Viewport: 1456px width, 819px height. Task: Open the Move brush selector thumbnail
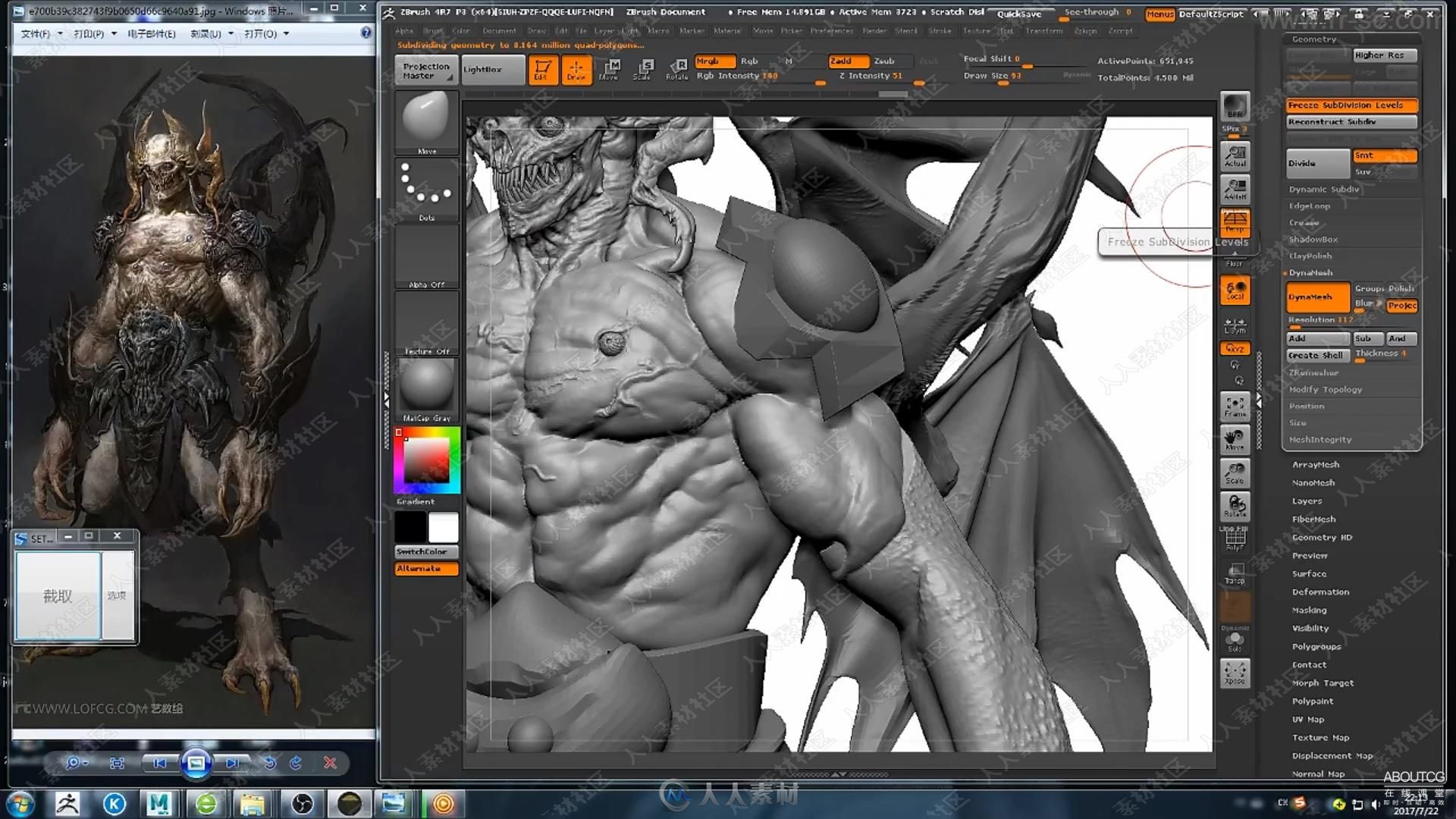click(426, 123)
